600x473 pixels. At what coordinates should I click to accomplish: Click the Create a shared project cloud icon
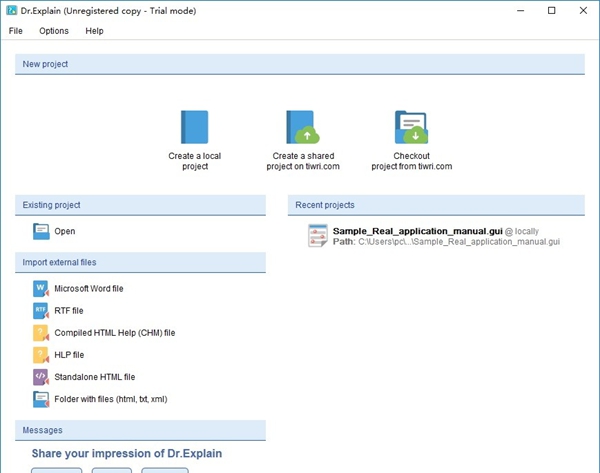point(303,127)
